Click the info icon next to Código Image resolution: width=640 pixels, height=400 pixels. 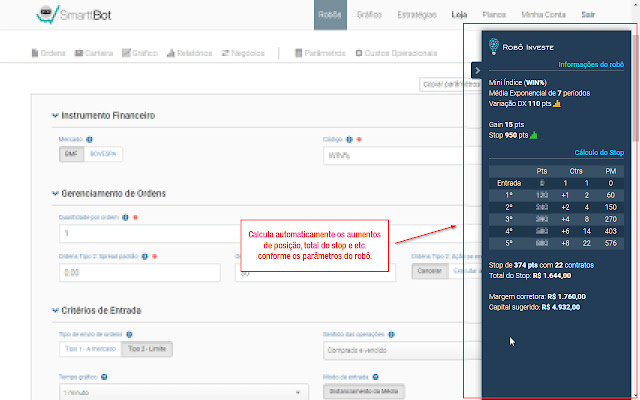(x=349, y=140)
